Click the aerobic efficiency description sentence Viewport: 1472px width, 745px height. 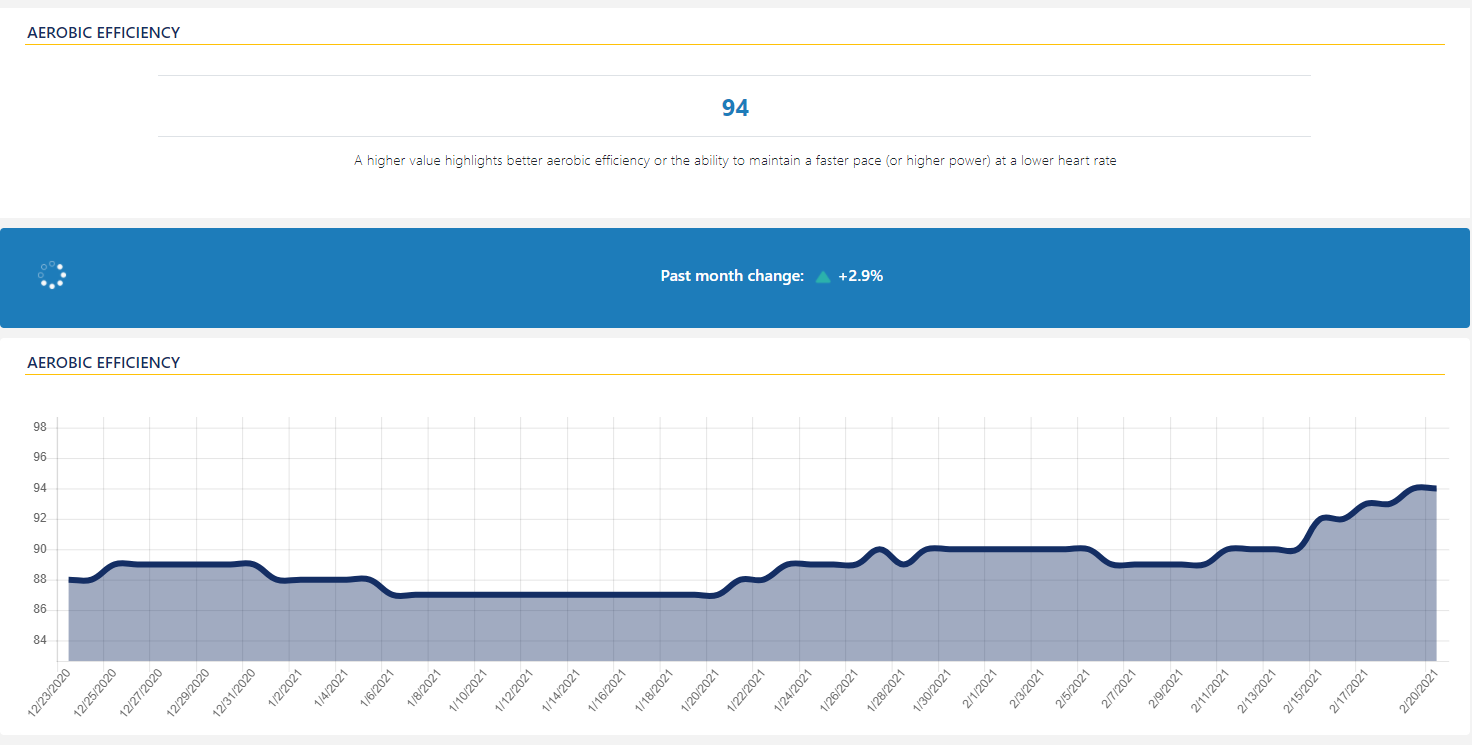click(735, 160)
